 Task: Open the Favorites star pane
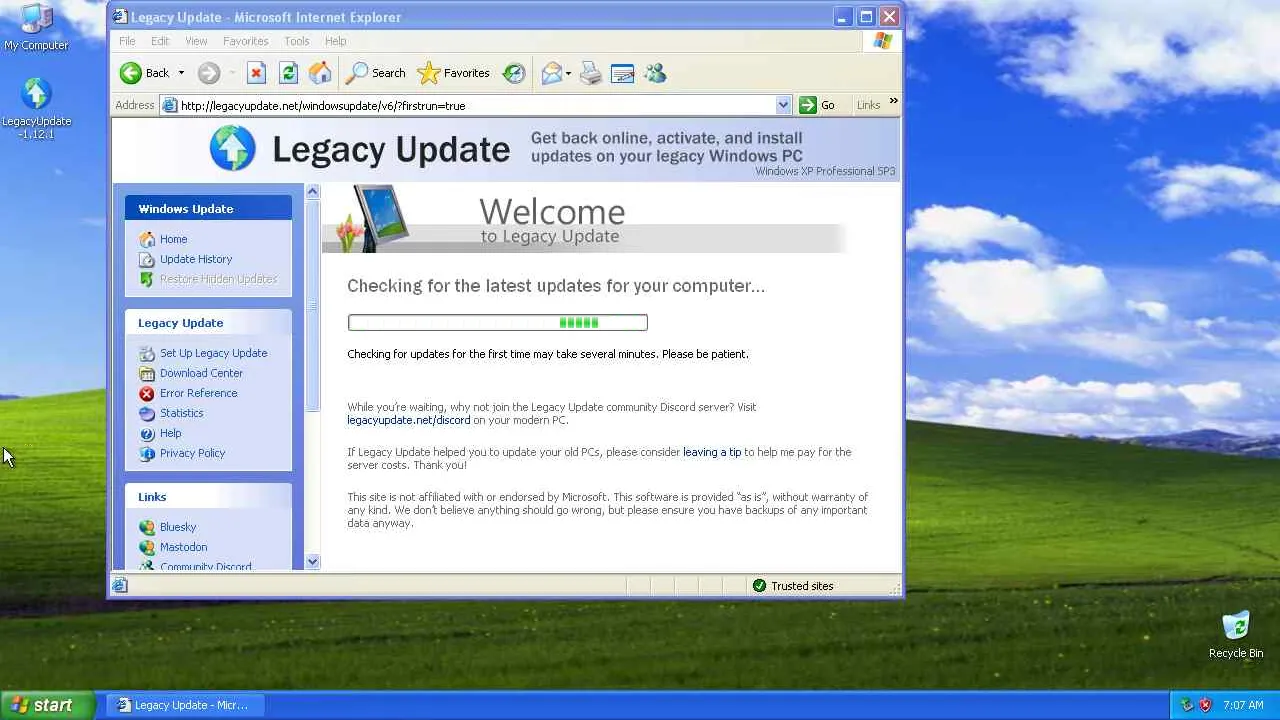pyautogui.click(x=454, y=73)
